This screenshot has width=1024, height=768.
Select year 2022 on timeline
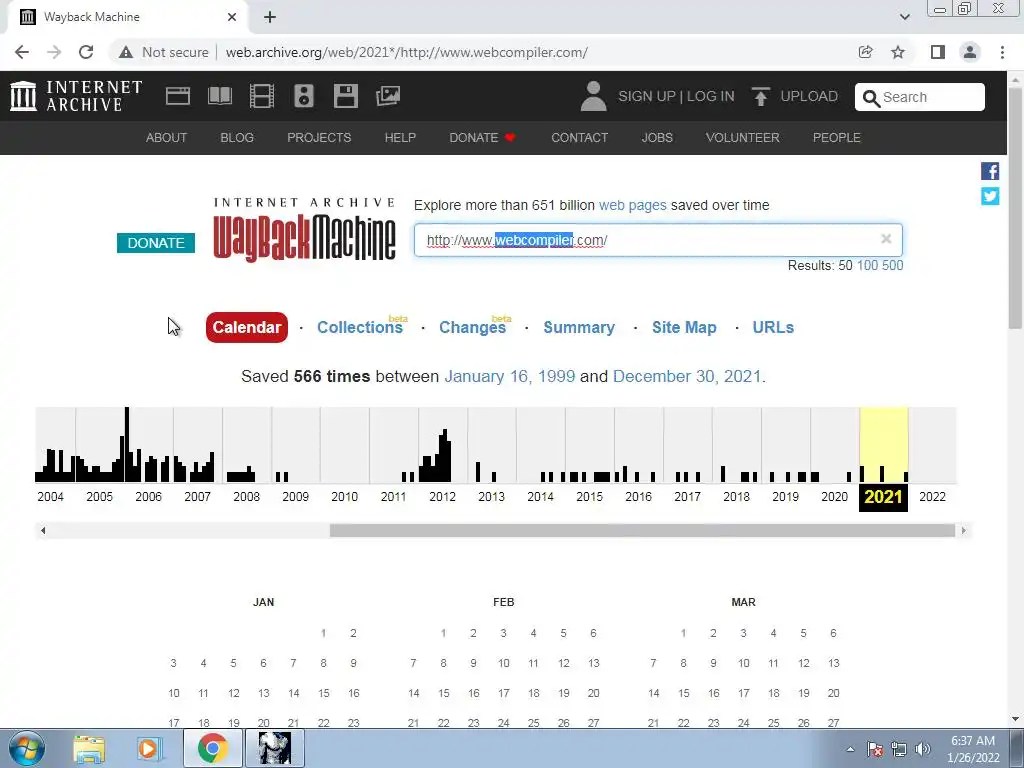pyautogui.click(x=933, y=496)
